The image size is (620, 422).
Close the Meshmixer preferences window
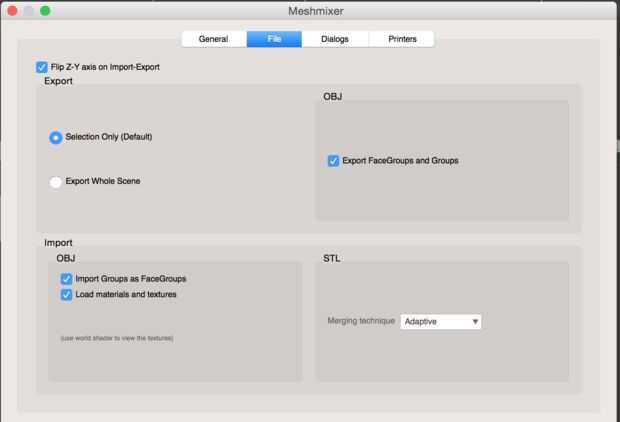coord(12,11)
